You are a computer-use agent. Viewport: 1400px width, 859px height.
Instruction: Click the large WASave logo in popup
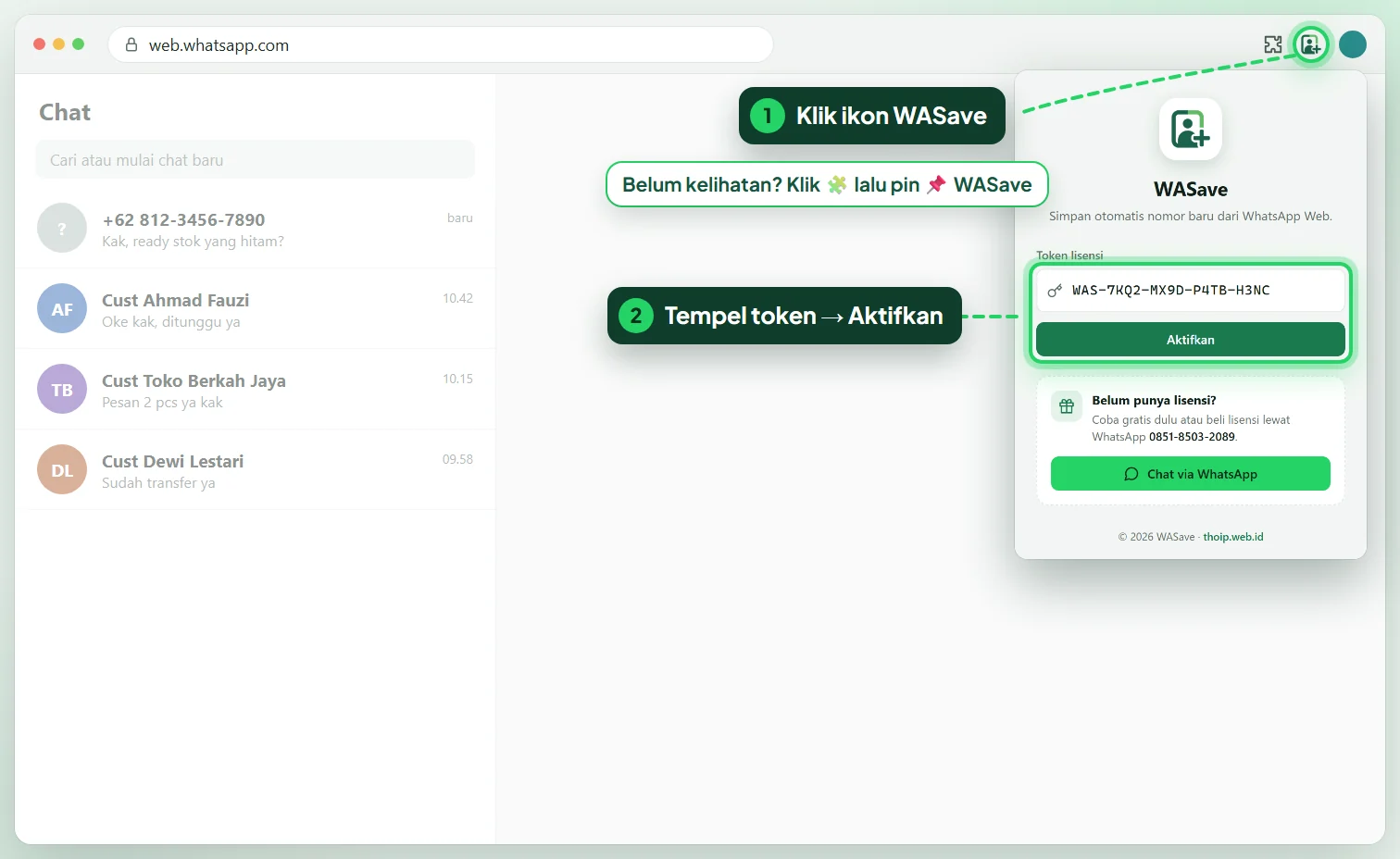tap(1191, 129)
